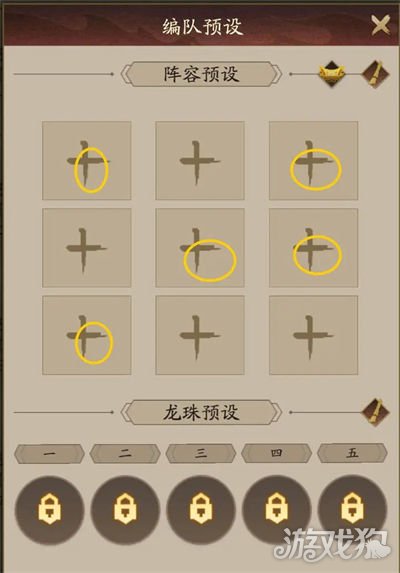Switch to dragon ball preset tab 三
This screenshot has height=573, width=400.
point(201,454)
